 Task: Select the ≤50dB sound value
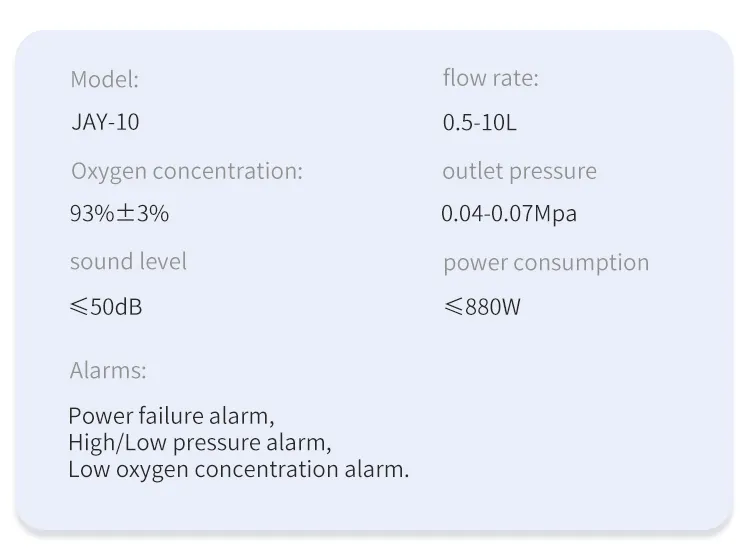click(106, 306)
